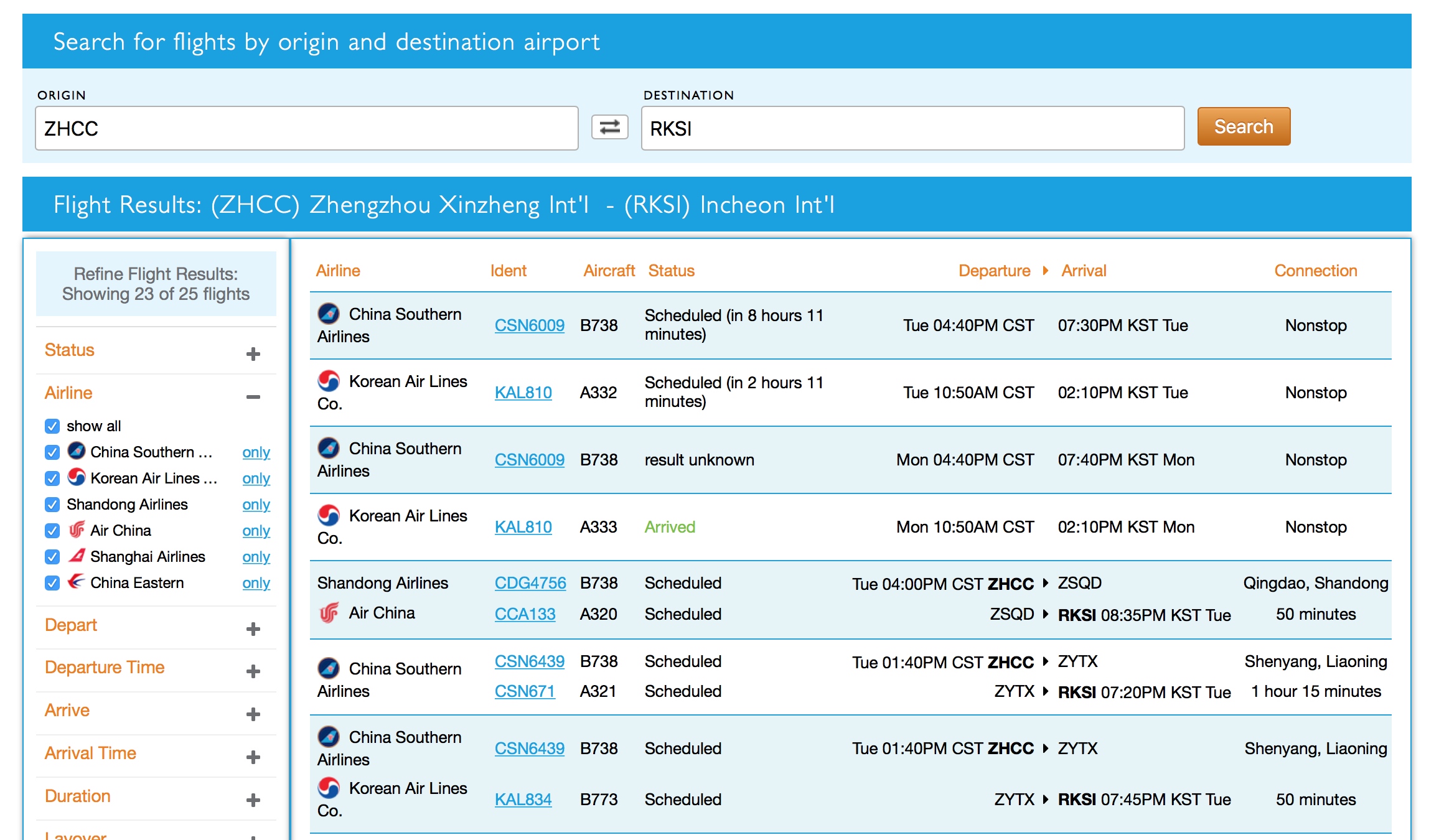Click Korean Air logo in Arrived KAL810 row
1444x840 pixels.
329,515
